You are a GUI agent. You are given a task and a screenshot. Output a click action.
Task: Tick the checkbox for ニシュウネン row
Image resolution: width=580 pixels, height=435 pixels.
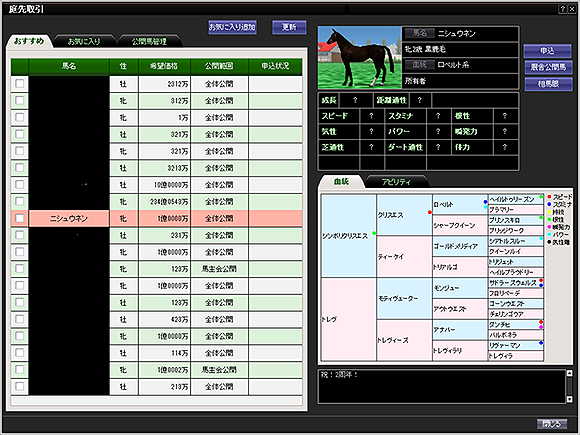20,218
